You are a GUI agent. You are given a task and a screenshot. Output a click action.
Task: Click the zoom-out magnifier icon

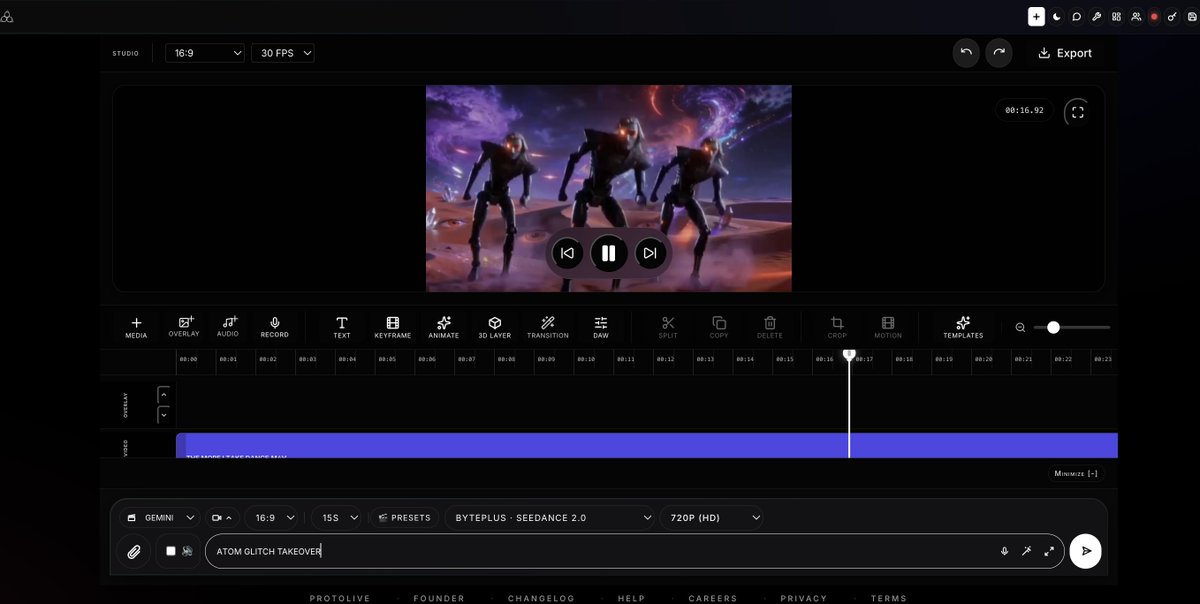1020,327
